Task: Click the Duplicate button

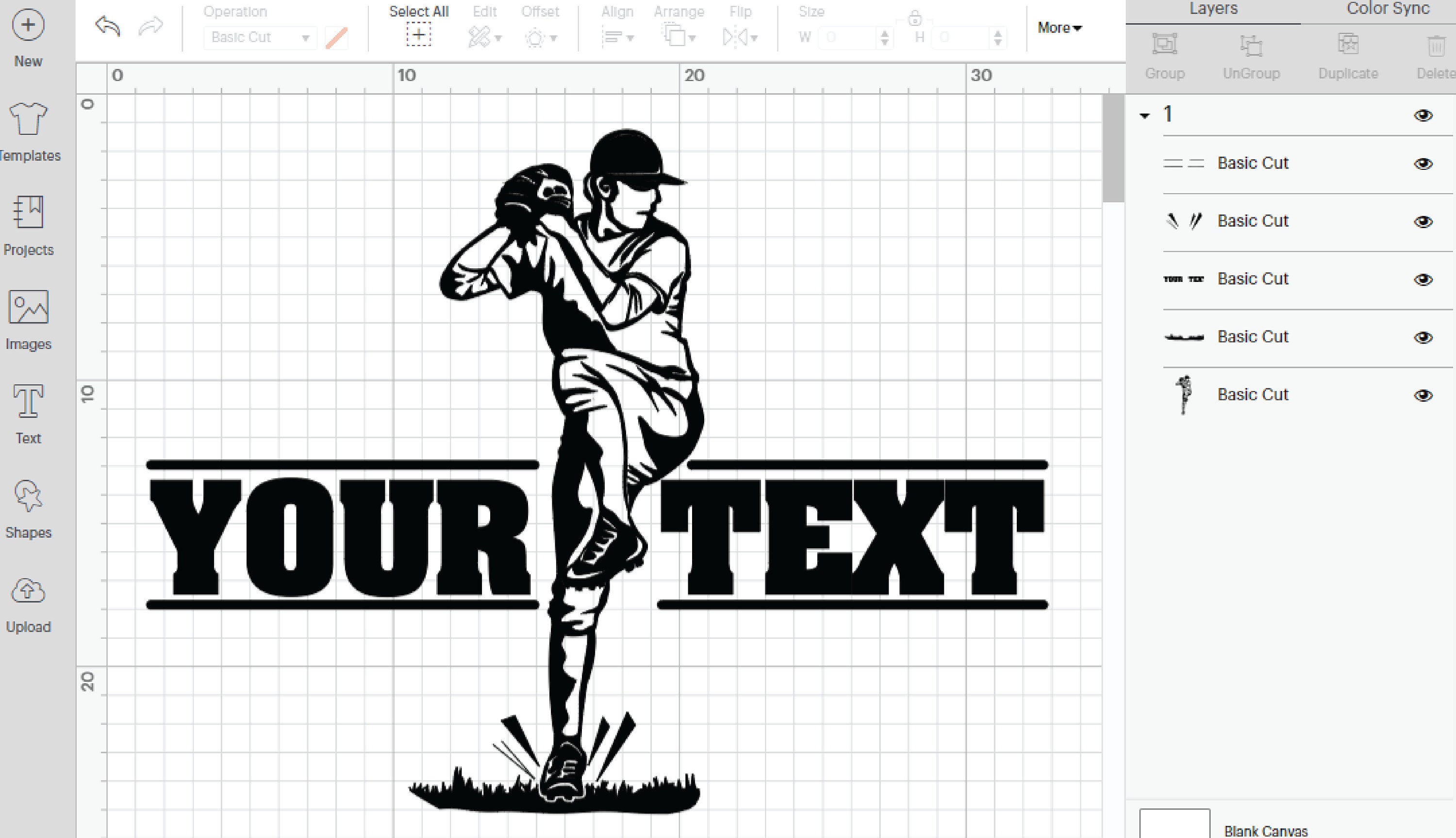Action: [1347, 55]
